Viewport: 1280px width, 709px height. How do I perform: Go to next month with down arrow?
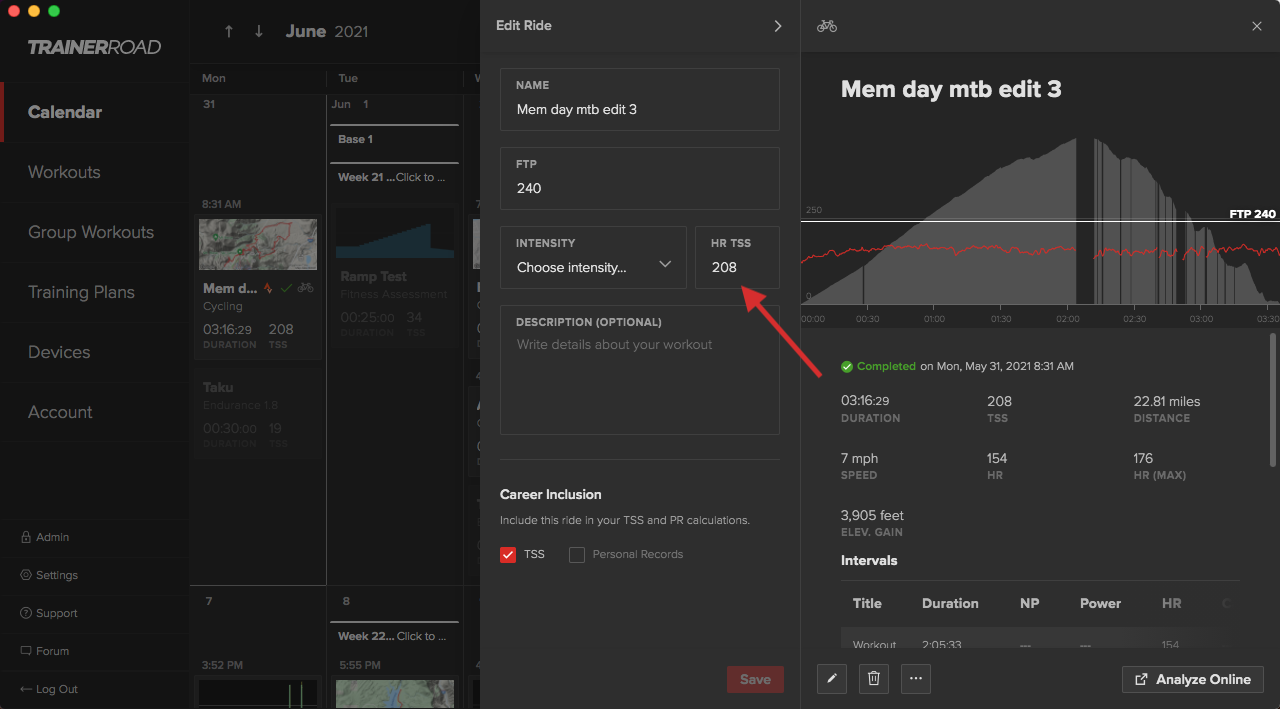pos(259,31)
